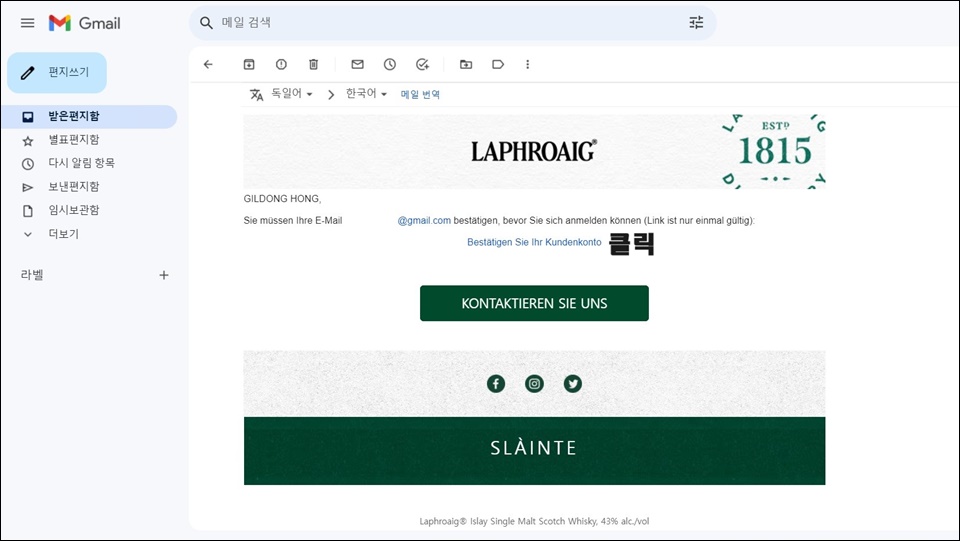This screenshot has height=541, width=960.
Task: Open source language 독일어 dropdown
Action: coord(292,94)
